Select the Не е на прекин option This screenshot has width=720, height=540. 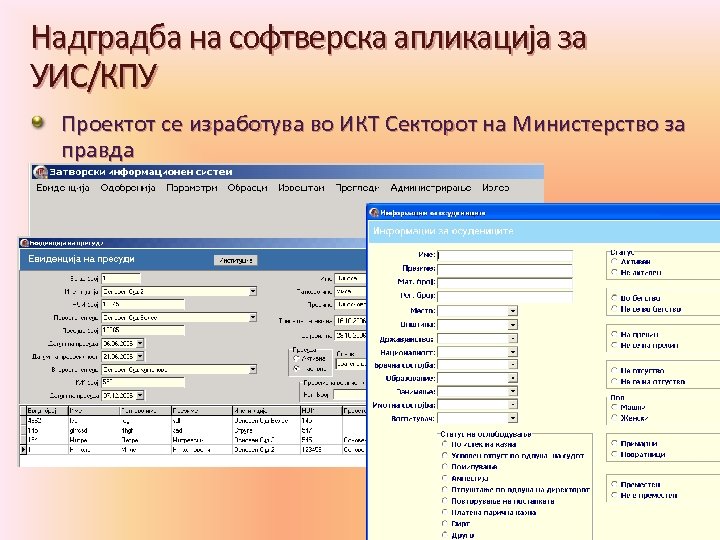(614, 345)
